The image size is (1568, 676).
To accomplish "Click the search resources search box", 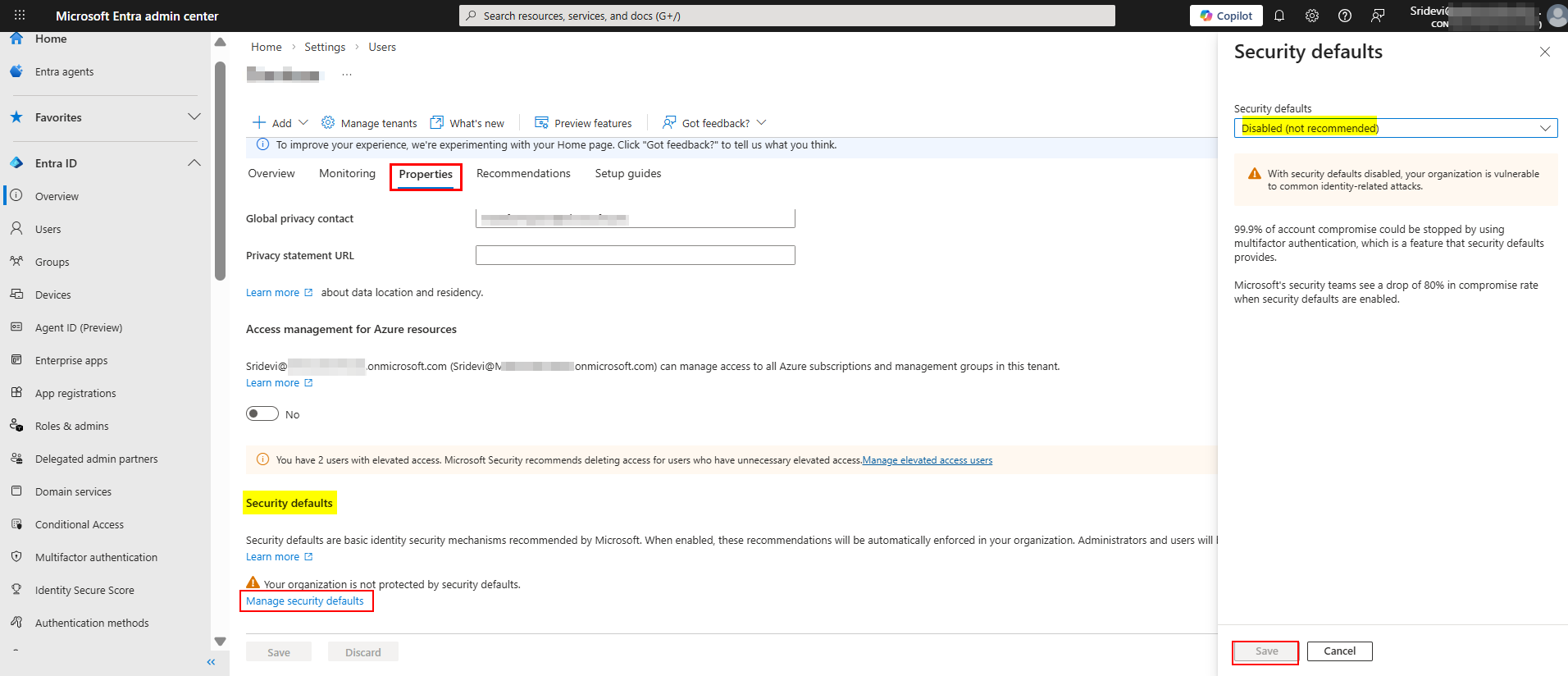I will point(787,16).
